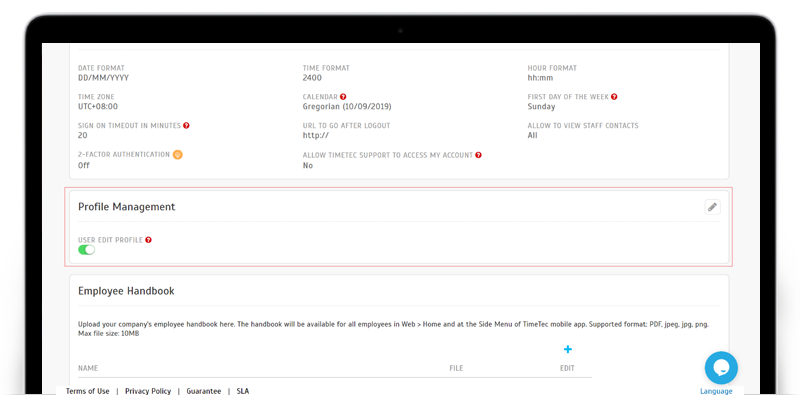Open the Terms of Use link
This screenshot has width=800, height=395.
click(x=87, y=391)
